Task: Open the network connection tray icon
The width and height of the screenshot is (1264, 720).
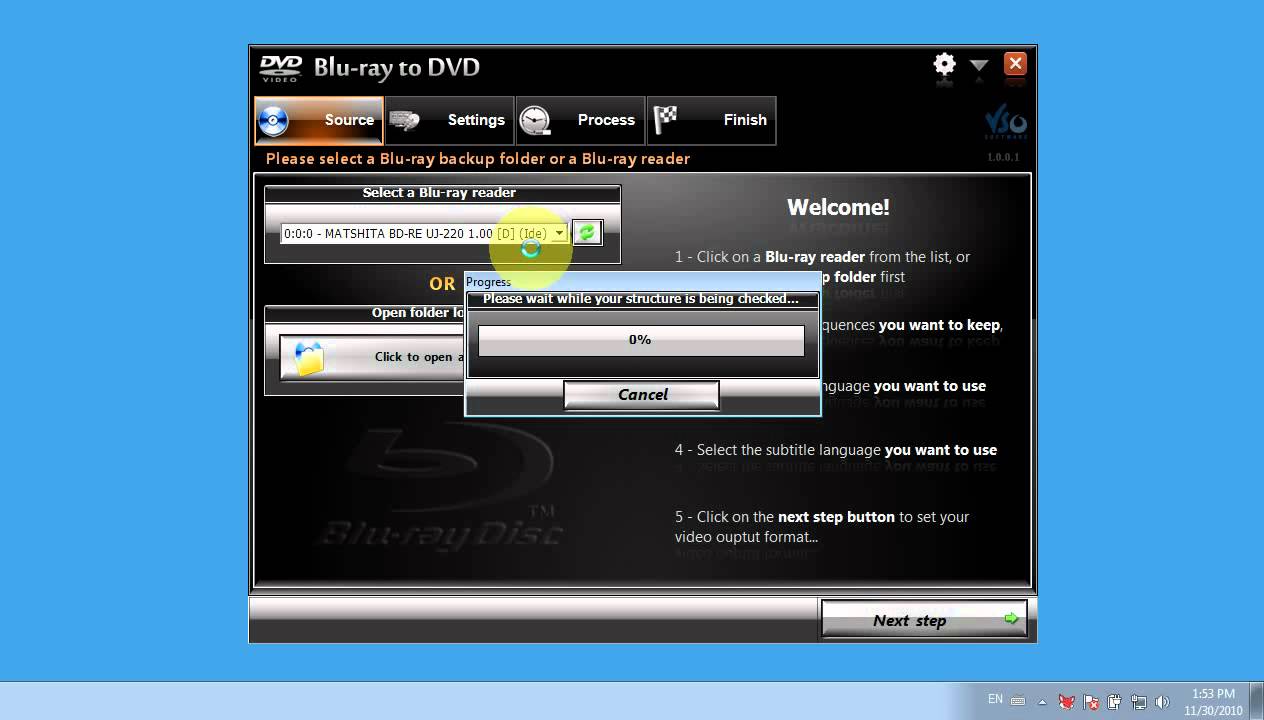Action: click(1138, 701)
